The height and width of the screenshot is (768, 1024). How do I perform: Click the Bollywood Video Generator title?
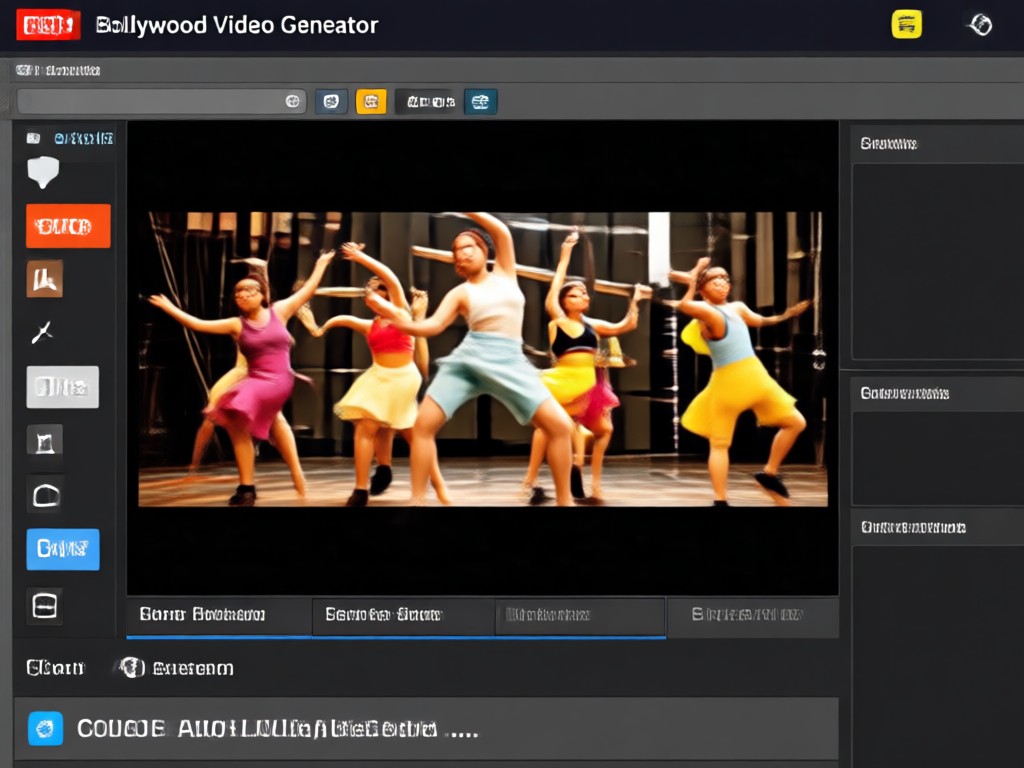pyautogui.click(x=236, y=25)
